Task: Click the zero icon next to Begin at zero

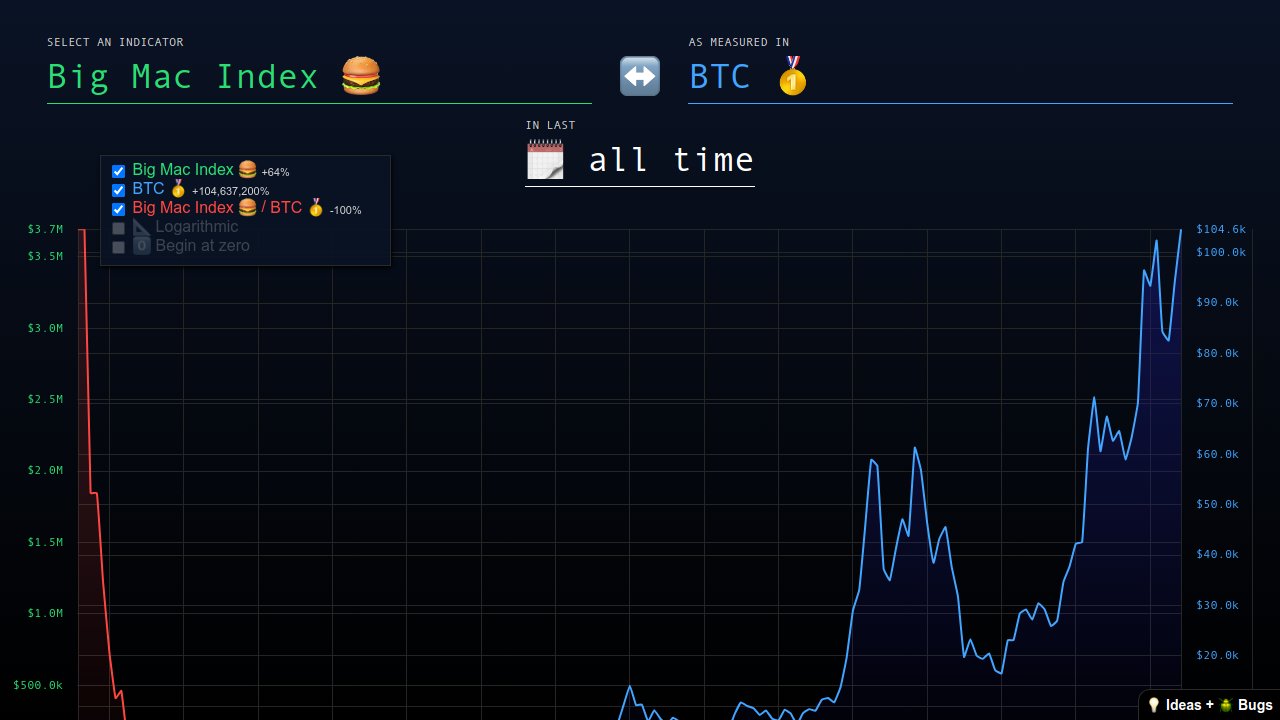Action: coord(141,246)
